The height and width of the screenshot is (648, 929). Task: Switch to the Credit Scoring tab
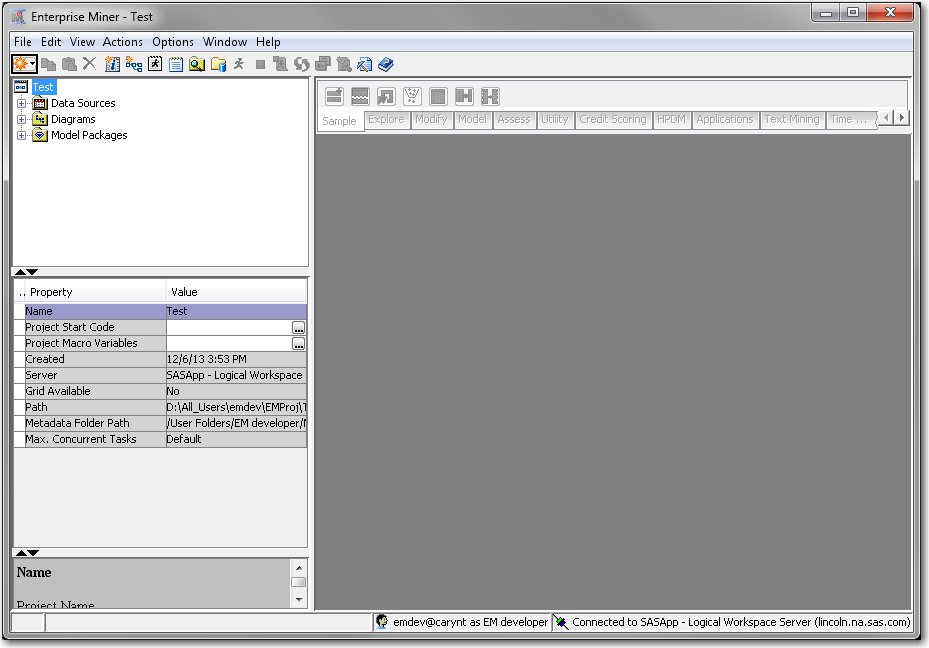[612, 119]
